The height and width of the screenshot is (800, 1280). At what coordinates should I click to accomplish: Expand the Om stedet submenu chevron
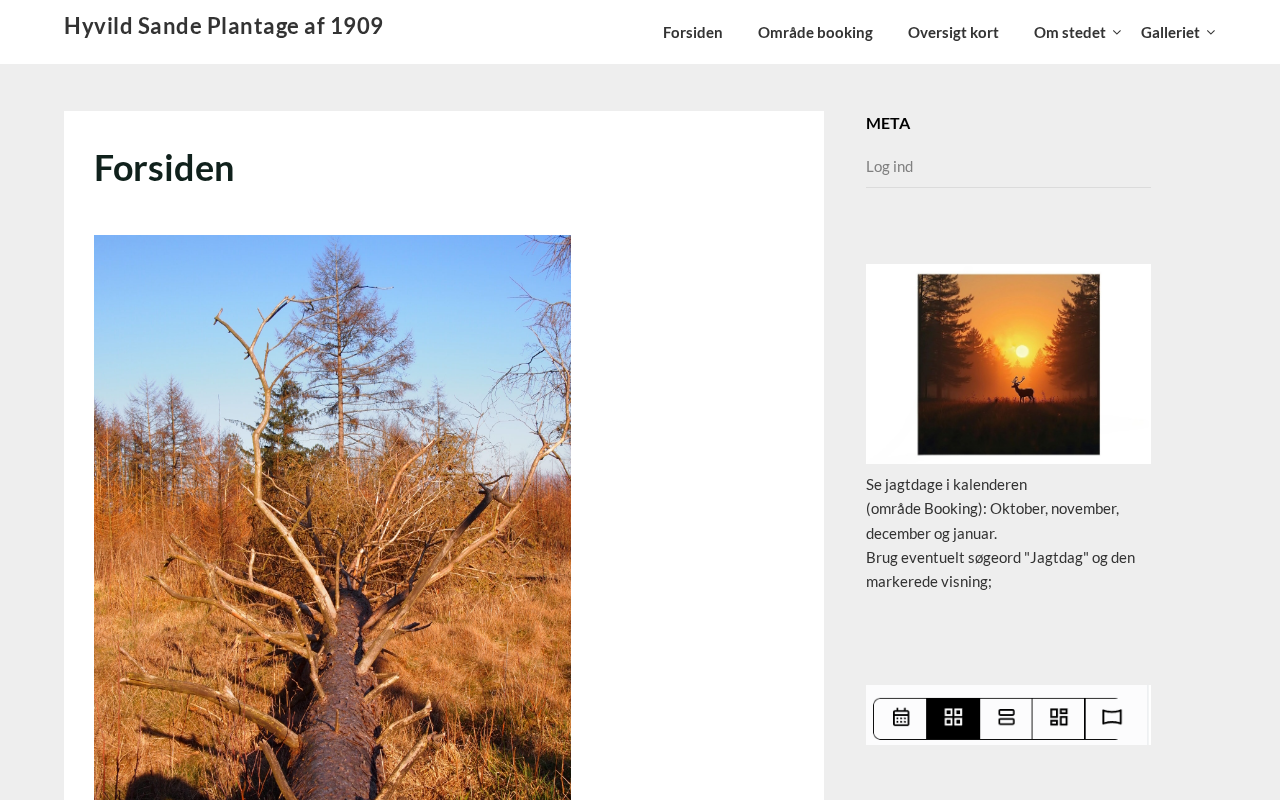pos(1117,32)
